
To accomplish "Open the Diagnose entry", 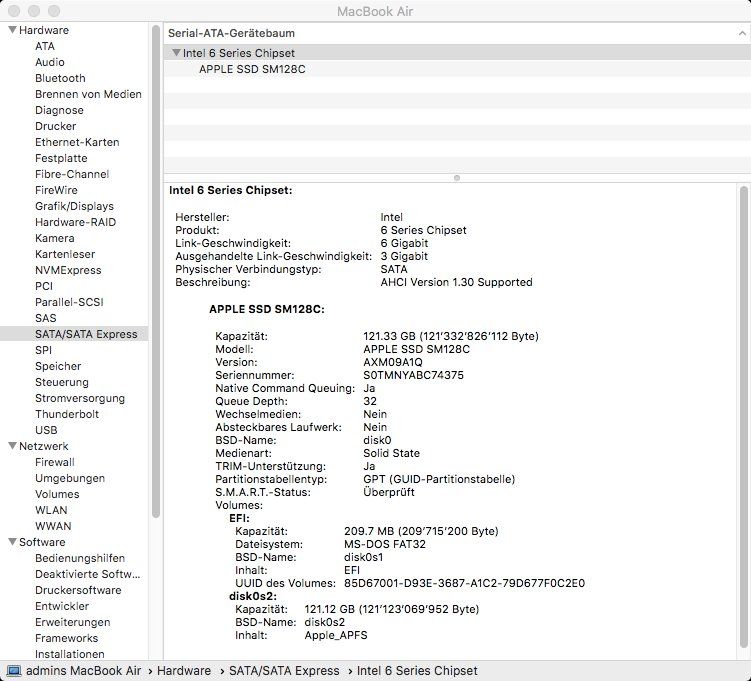I will point(59,110).
